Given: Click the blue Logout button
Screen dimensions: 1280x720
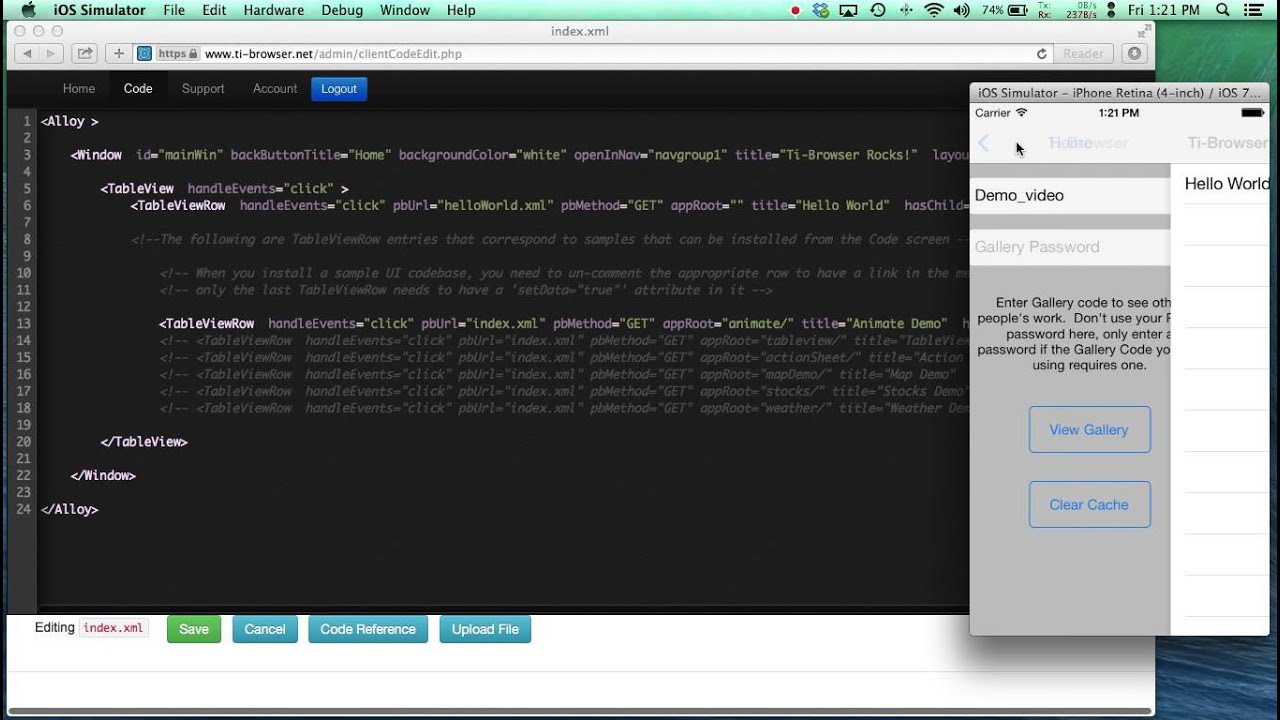Looking at the screenshot, I should [x=339, y=89].
